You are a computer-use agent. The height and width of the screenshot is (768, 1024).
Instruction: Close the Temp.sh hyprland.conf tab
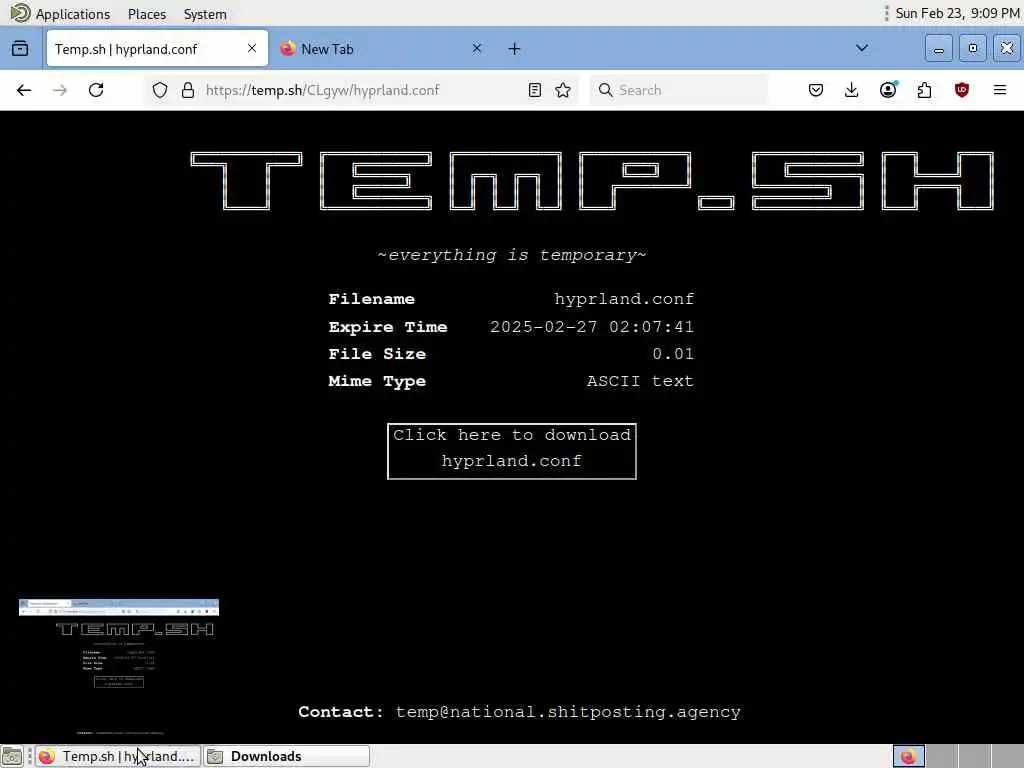click(x=252, y=48)
